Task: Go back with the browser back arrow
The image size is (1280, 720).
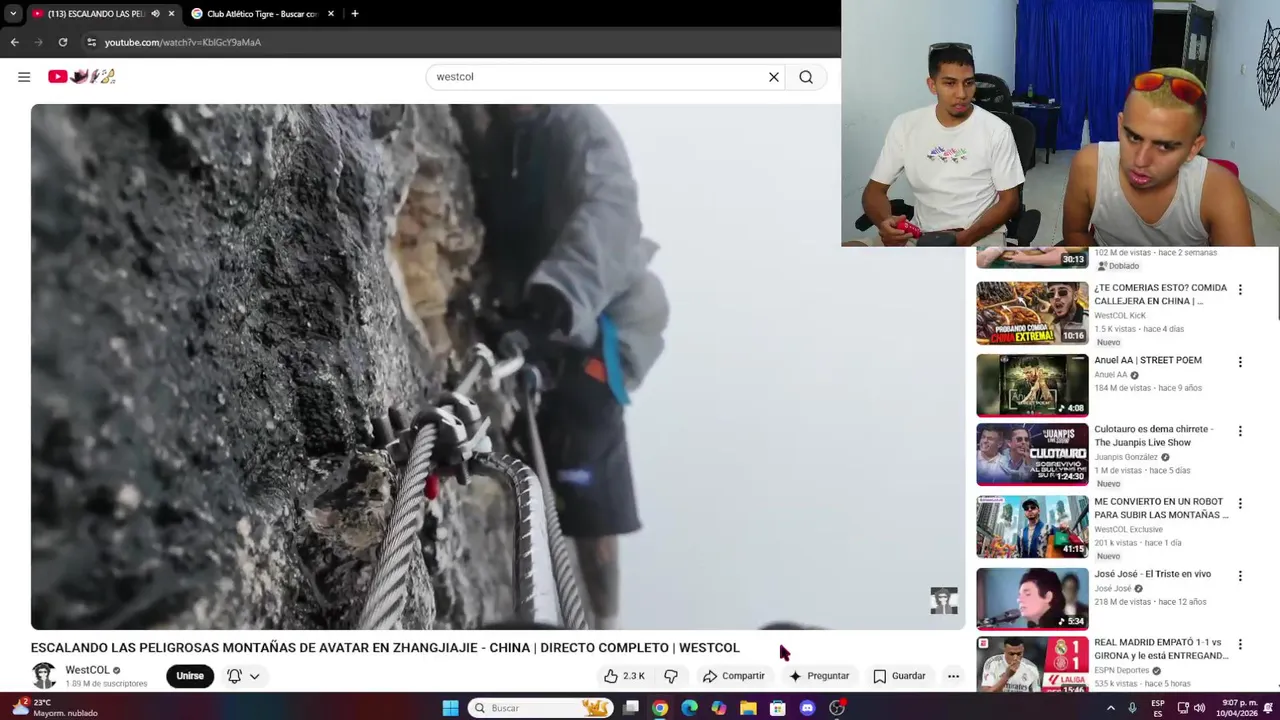Action: [x=14, y=42]
